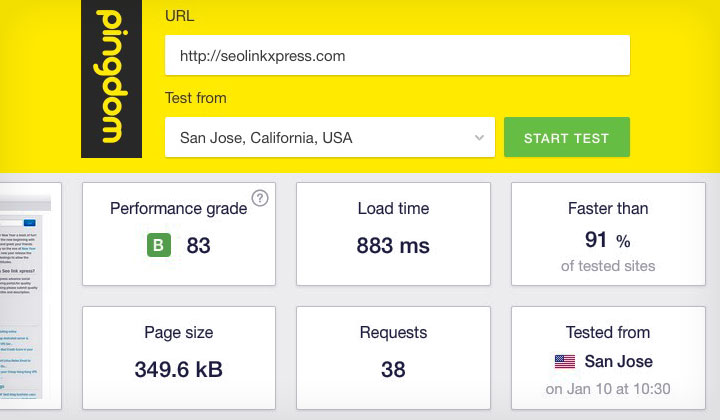Click the 'Test from' label
The width and height of the screenshot is (720, 420).
click(x=196, y=98)
